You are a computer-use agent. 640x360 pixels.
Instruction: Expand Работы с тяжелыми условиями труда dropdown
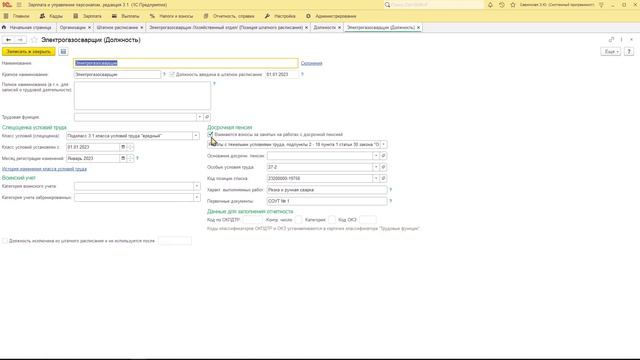coord(383,144)
